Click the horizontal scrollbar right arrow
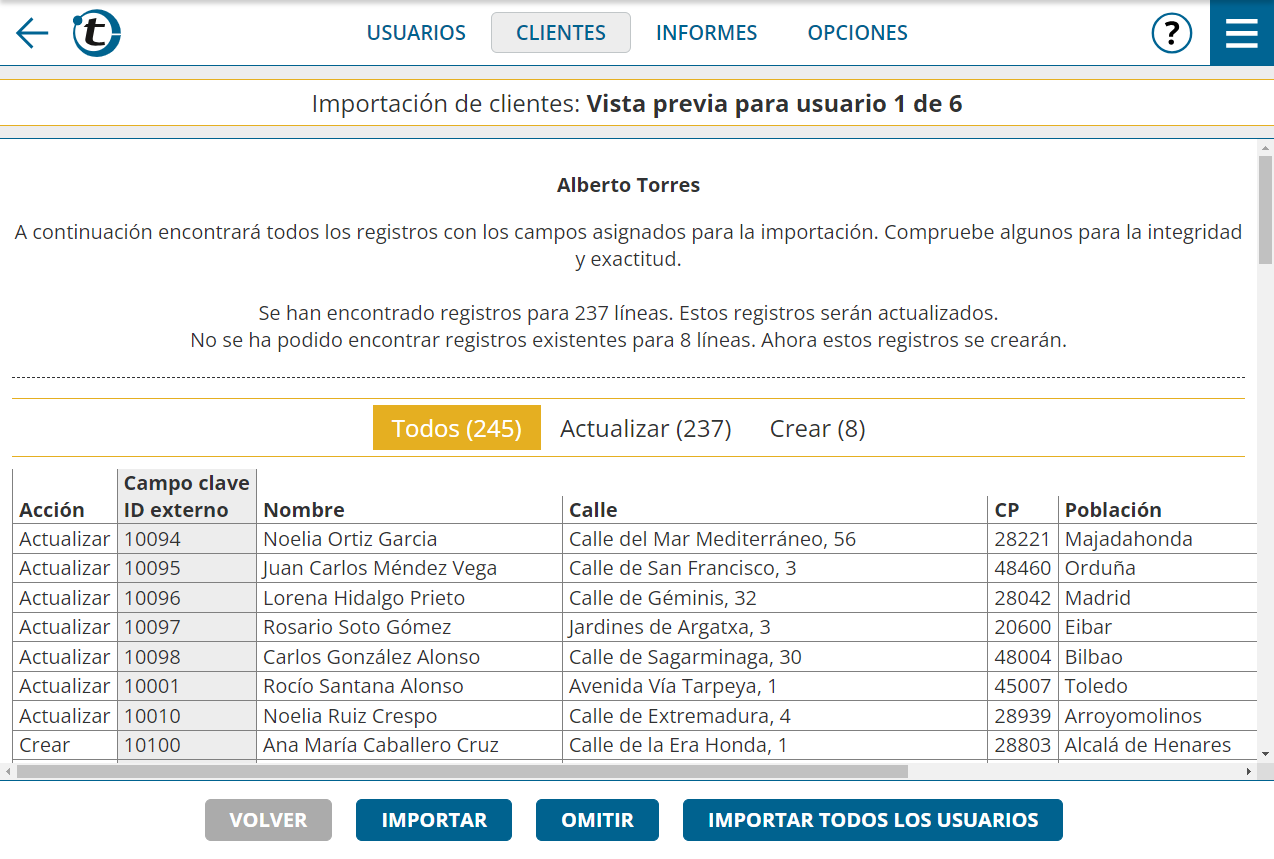The width and height of the screenshot is (1274, 859). 1248,771
